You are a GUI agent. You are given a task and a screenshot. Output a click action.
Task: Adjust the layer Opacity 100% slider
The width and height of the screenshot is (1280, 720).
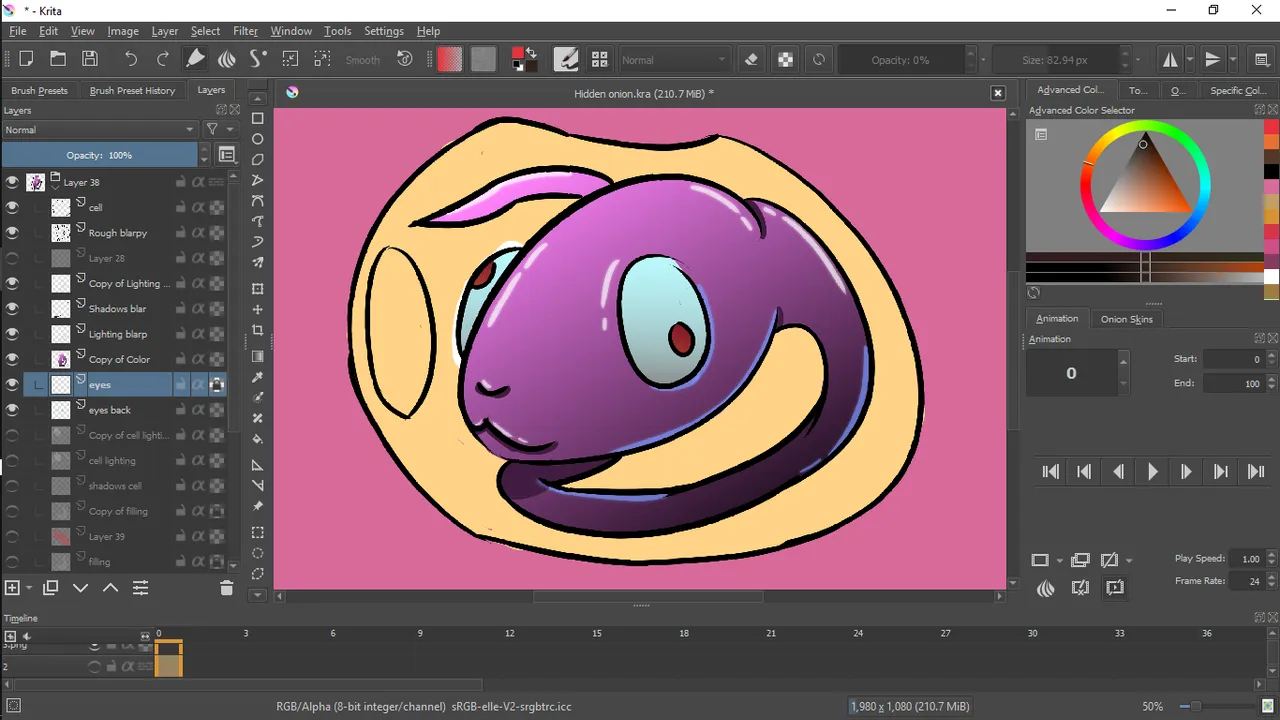pyautogui.click(x=99, y=155)
